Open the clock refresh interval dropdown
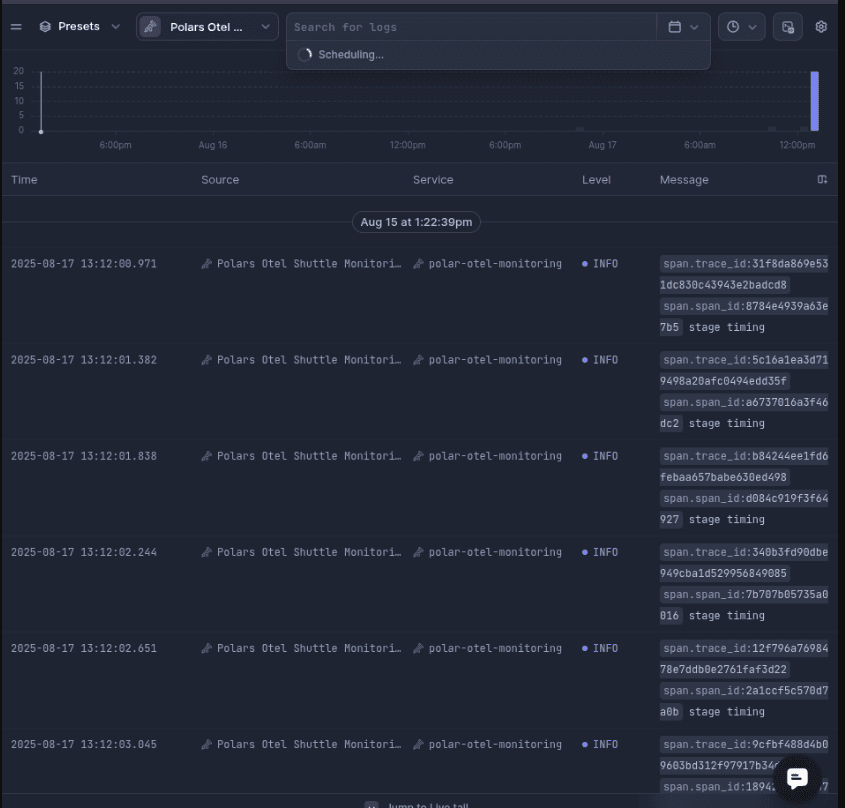Screen dimensions: 845x808 click(x=741, y=27)
